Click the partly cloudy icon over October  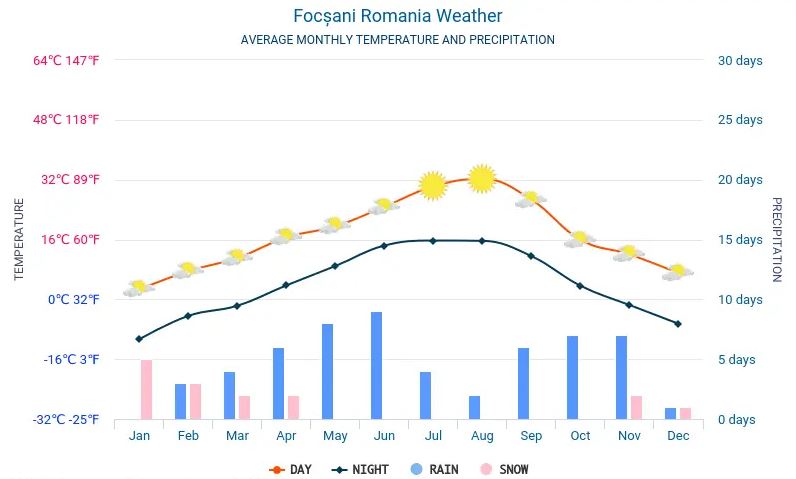[x=580, y=239]
